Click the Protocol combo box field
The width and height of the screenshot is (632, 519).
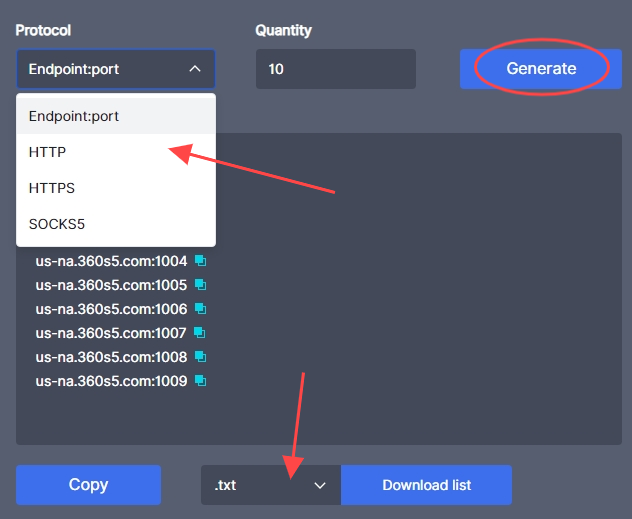point(100,69)
